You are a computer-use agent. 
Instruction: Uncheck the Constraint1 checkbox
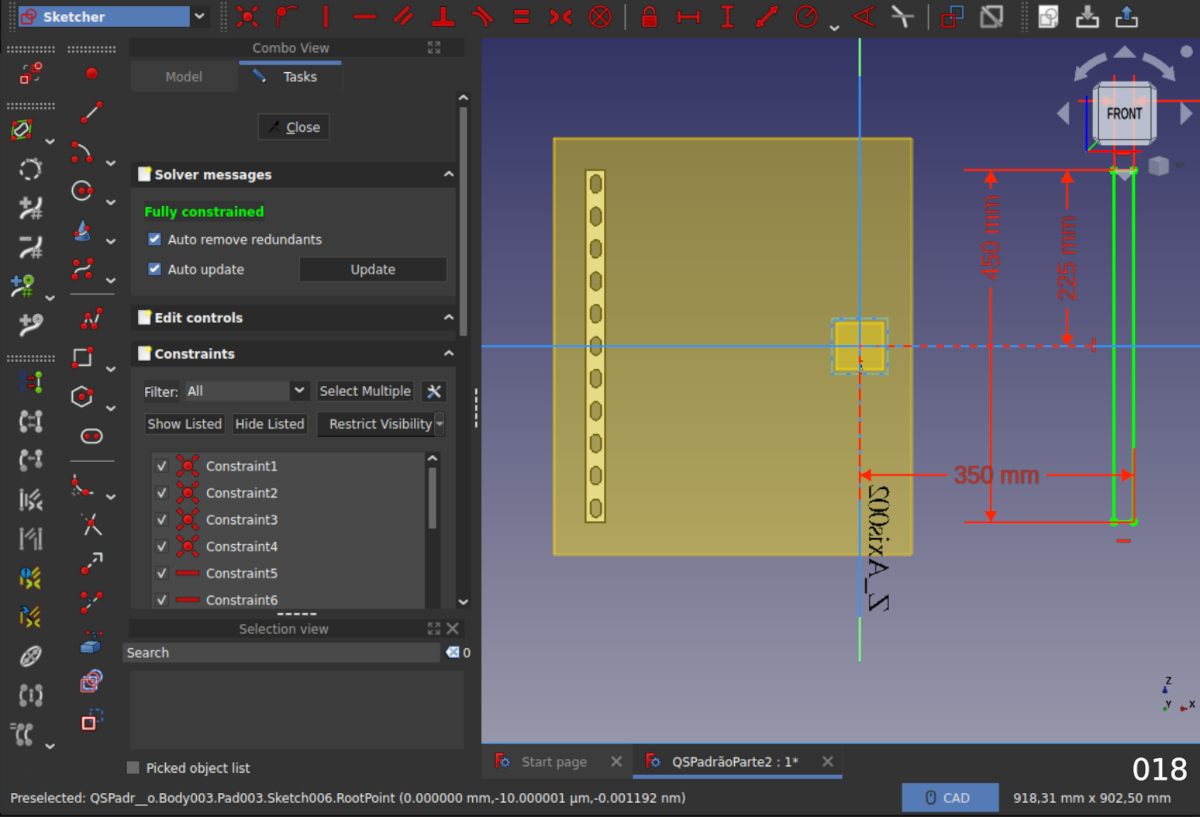click(161, 466)
